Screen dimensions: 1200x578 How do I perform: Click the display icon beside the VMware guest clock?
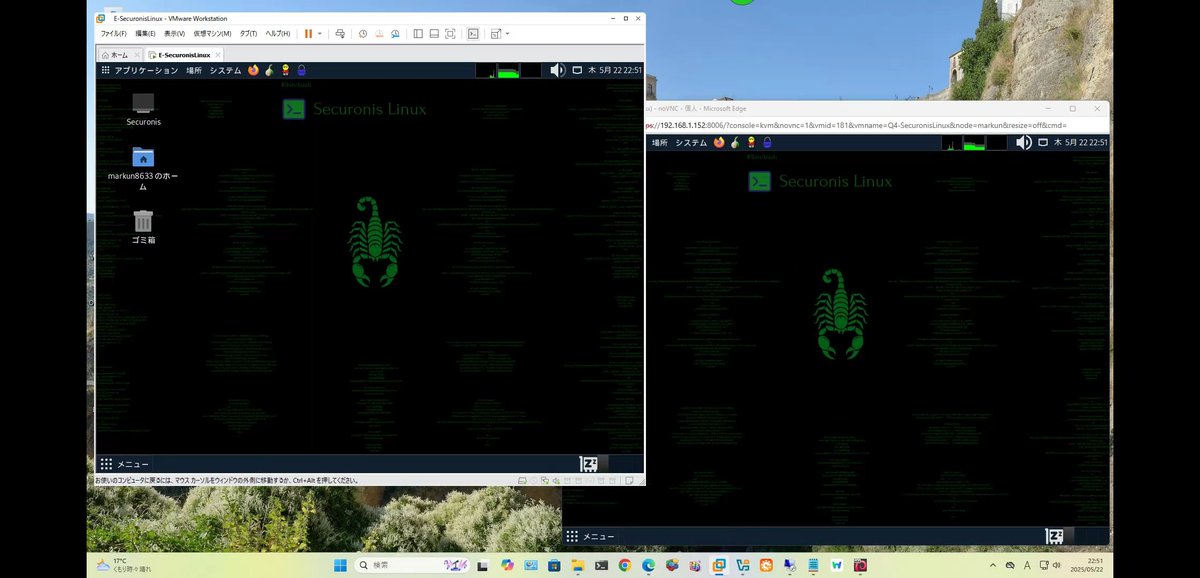click(577, 70)
